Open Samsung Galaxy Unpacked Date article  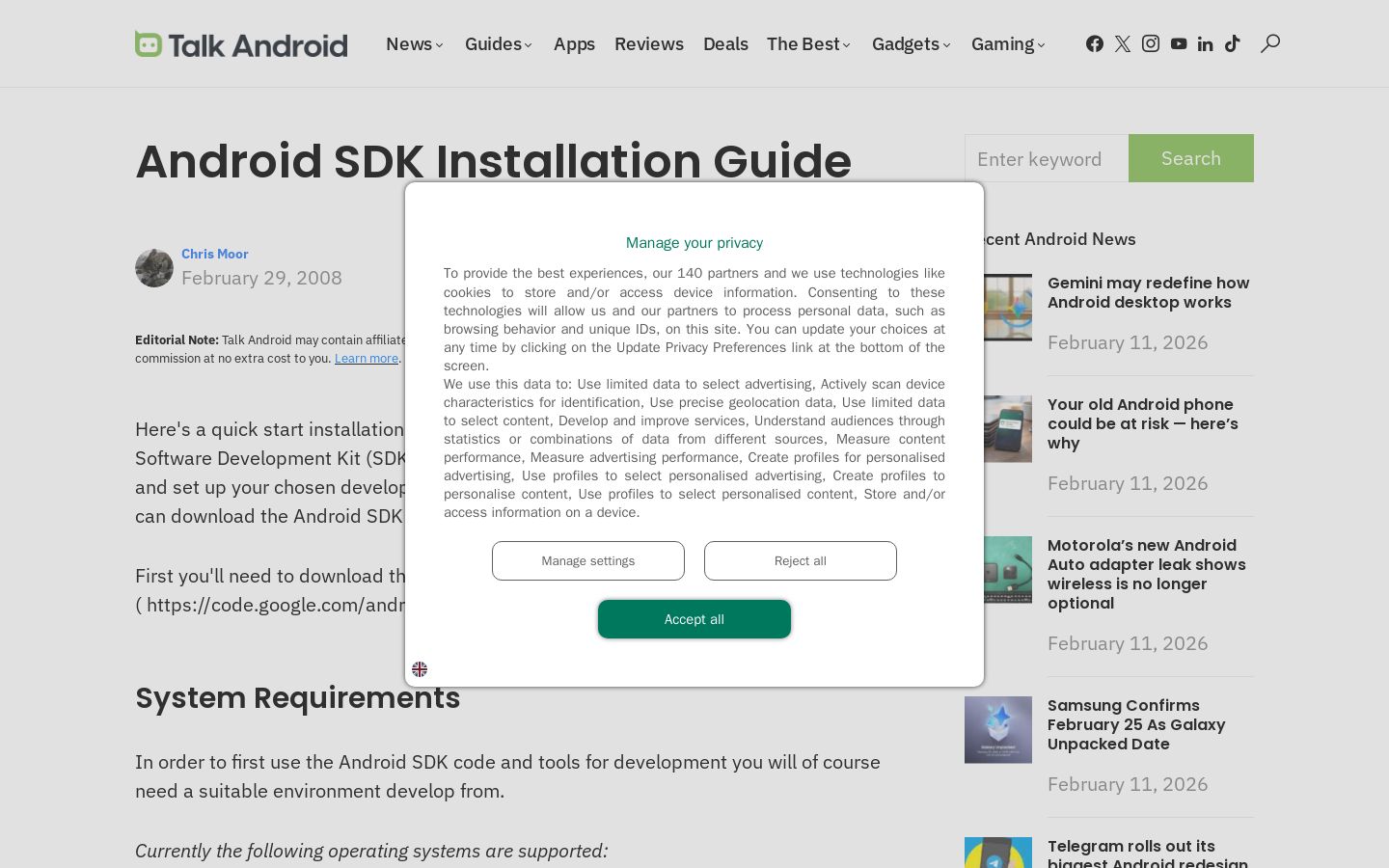pos(1136,724)
